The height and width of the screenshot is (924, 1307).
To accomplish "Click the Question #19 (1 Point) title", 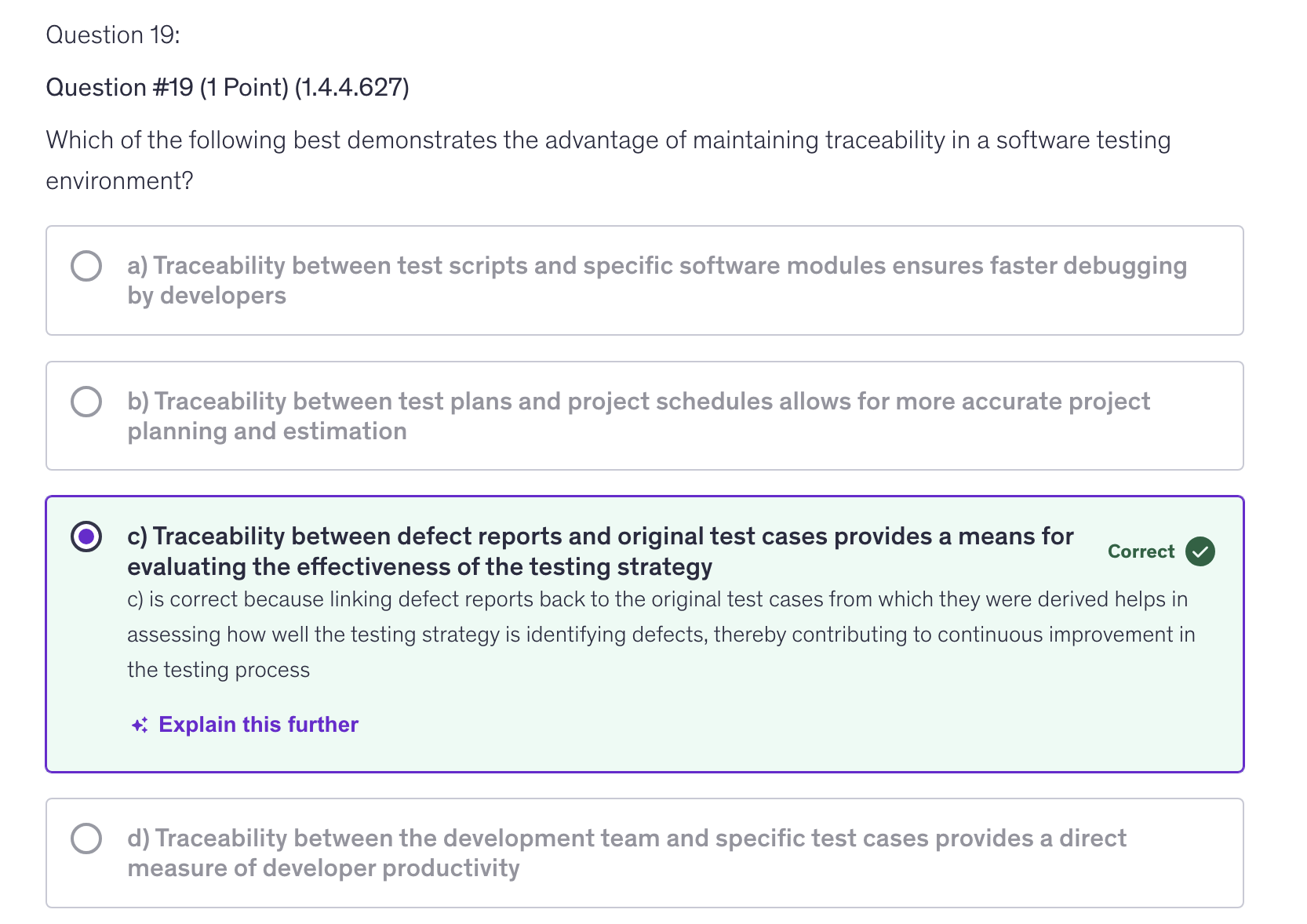I will pos(228,87).
